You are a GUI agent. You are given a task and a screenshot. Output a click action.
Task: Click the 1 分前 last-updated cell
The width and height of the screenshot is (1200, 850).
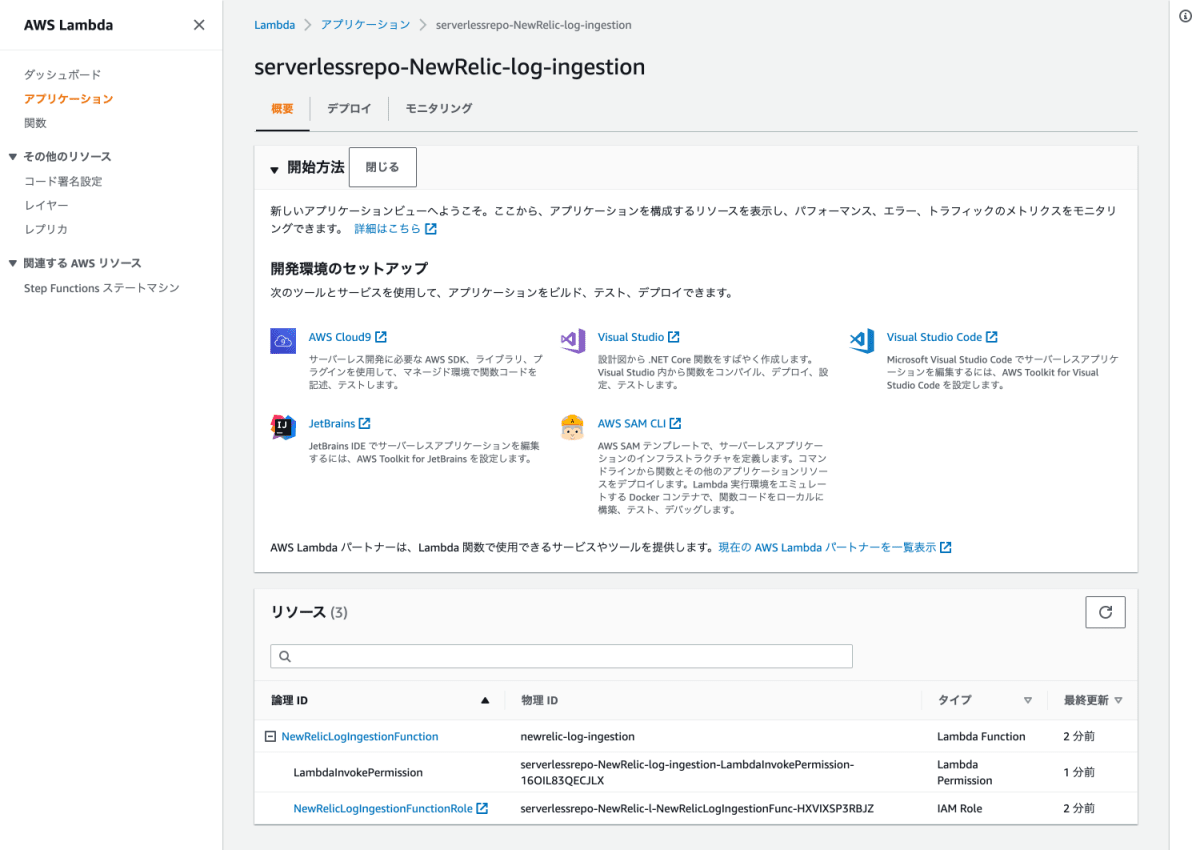pyautogui.click(x=1079, y=772)
